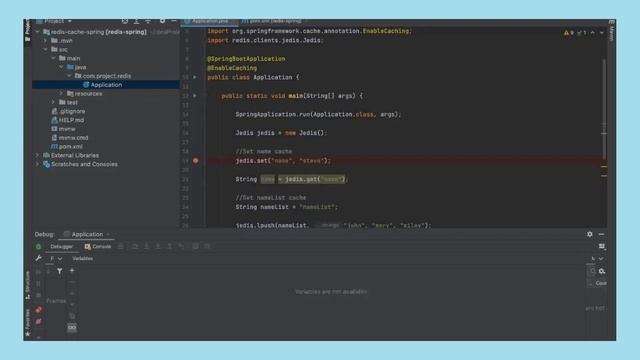Toggle the breakpoint on line 19
Image resolution: width=640 pixels, height=360 pixels.
[x=196, y=161]
